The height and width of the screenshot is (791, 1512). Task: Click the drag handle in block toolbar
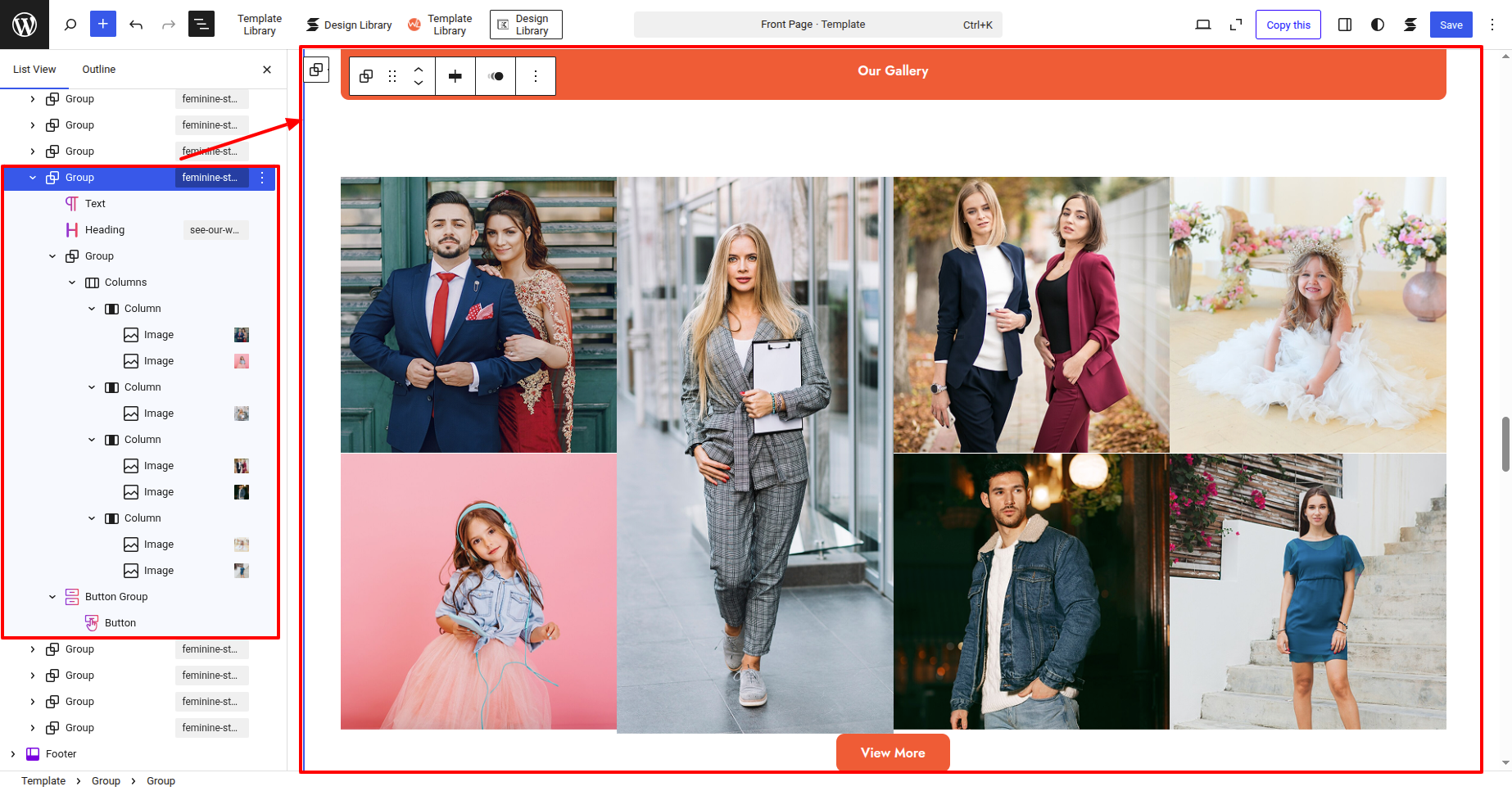(x=392, y=76)
